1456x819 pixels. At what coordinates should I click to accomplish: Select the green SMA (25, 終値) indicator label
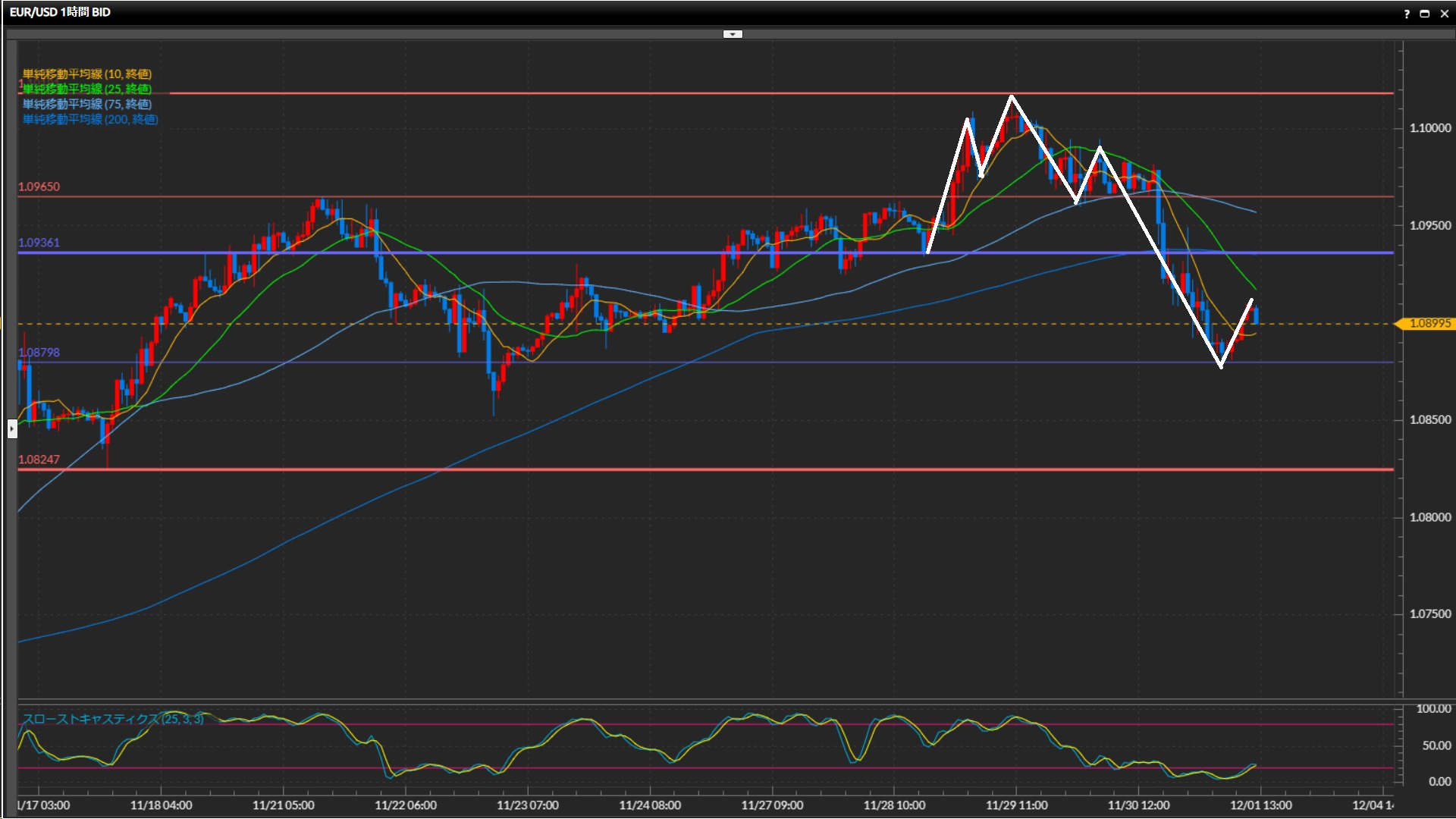click(87, 89)
